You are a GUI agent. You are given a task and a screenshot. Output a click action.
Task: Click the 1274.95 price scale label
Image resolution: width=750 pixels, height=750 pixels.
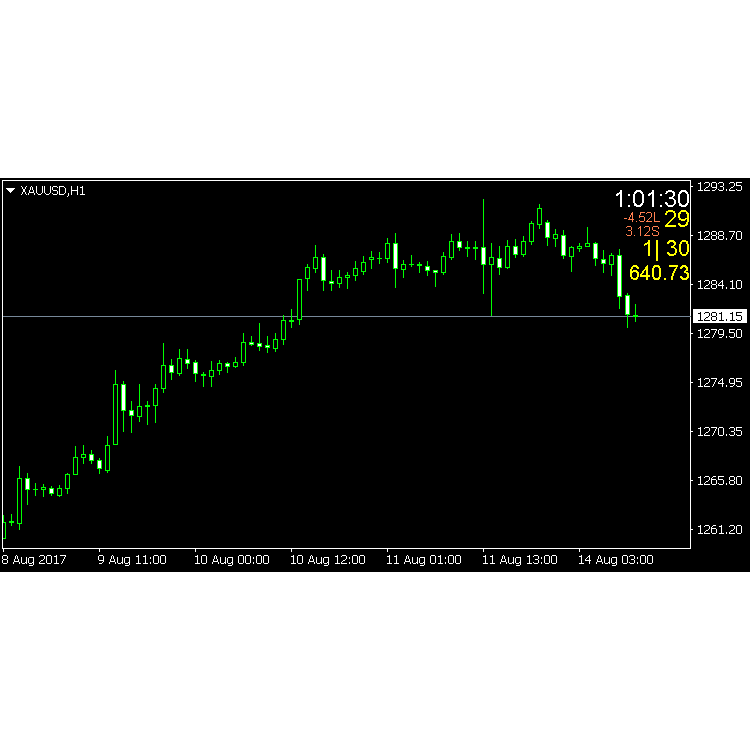tap(720, 382)
